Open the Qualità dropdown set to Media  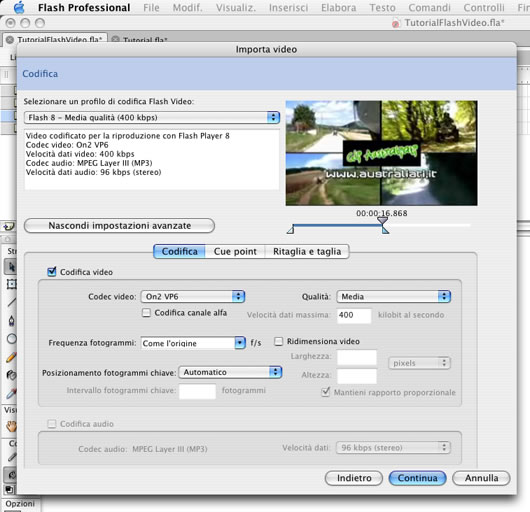coord(394,296)
